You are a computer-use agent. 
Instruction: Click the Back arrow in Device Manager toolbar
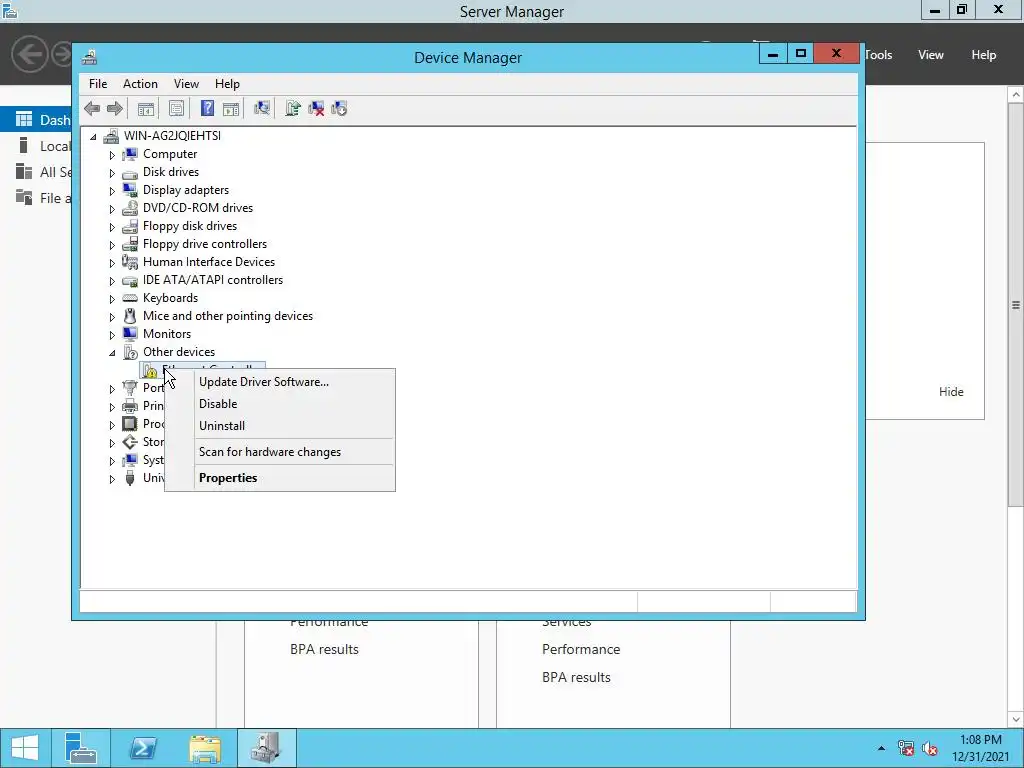(x=92, y=108)
